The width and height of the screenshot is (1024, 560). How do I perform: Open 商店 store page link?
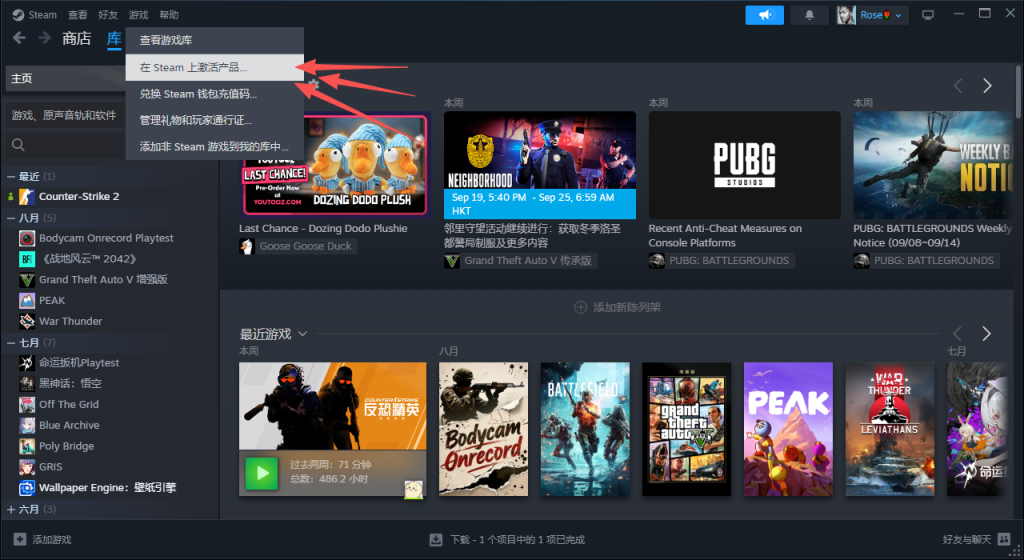point(76,39)
